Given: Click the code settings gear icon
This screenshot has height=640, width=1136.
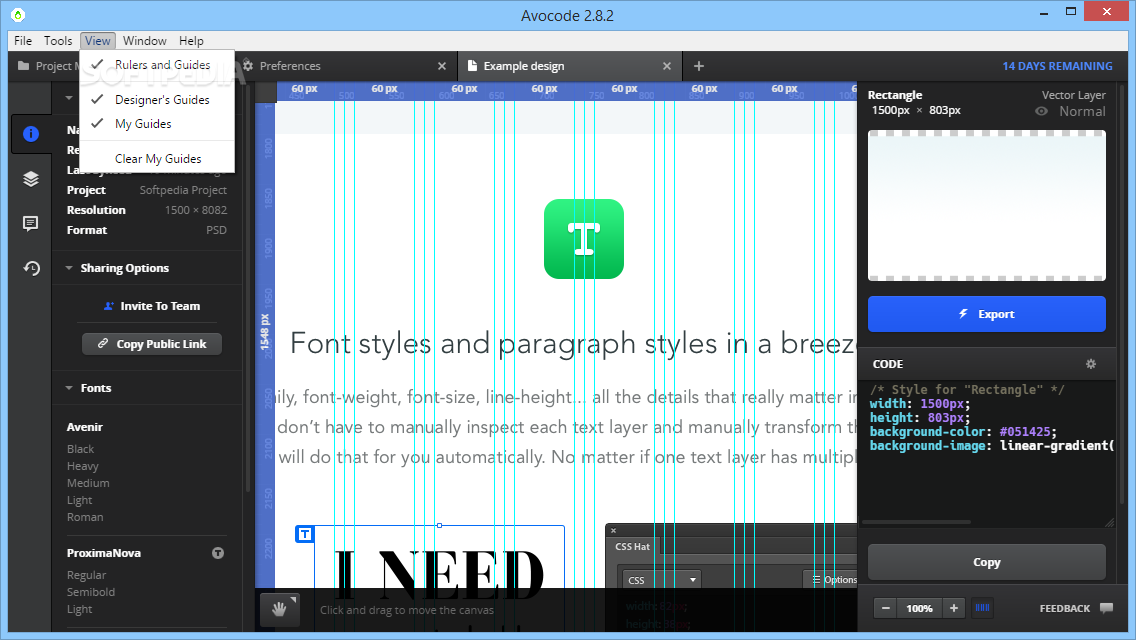Looking at the screenshot, I should 1090,364.
